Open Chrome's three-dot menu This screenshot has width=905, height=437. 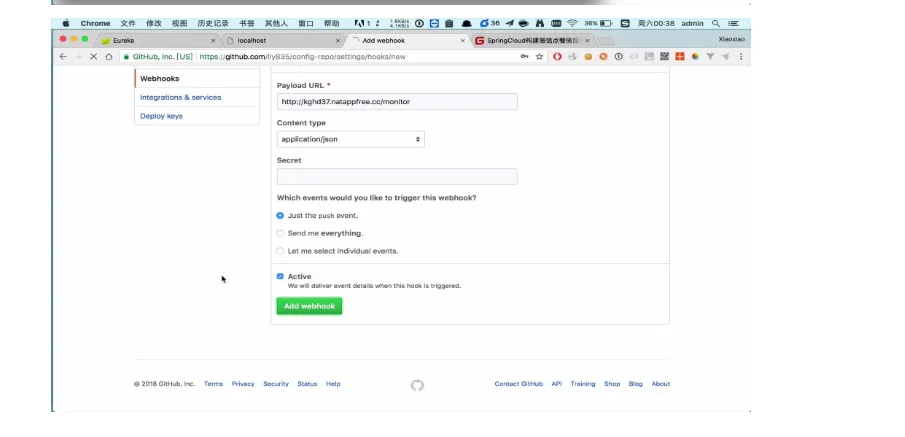click(x=741, y=57)
